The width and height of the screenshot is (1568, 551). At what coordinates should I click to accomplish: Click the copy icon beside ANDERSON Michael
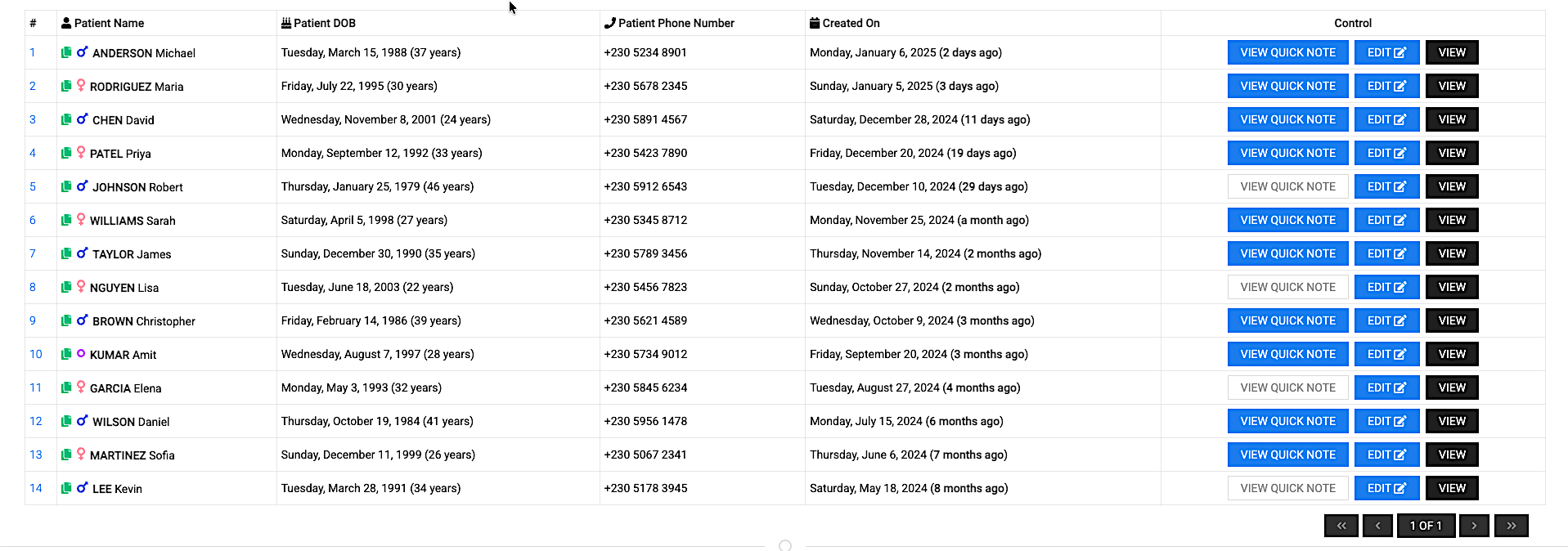(x=66, y=52)
